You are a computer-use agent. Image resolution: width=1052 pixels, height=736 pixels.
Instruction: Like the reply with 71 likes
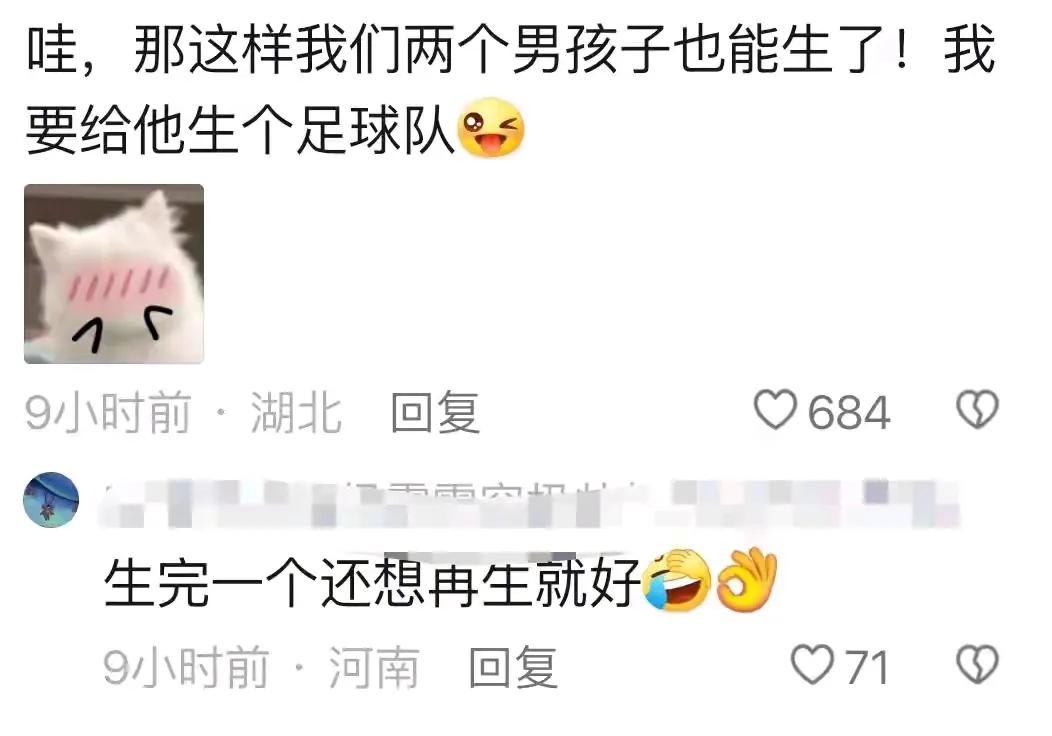pos(813,664)
